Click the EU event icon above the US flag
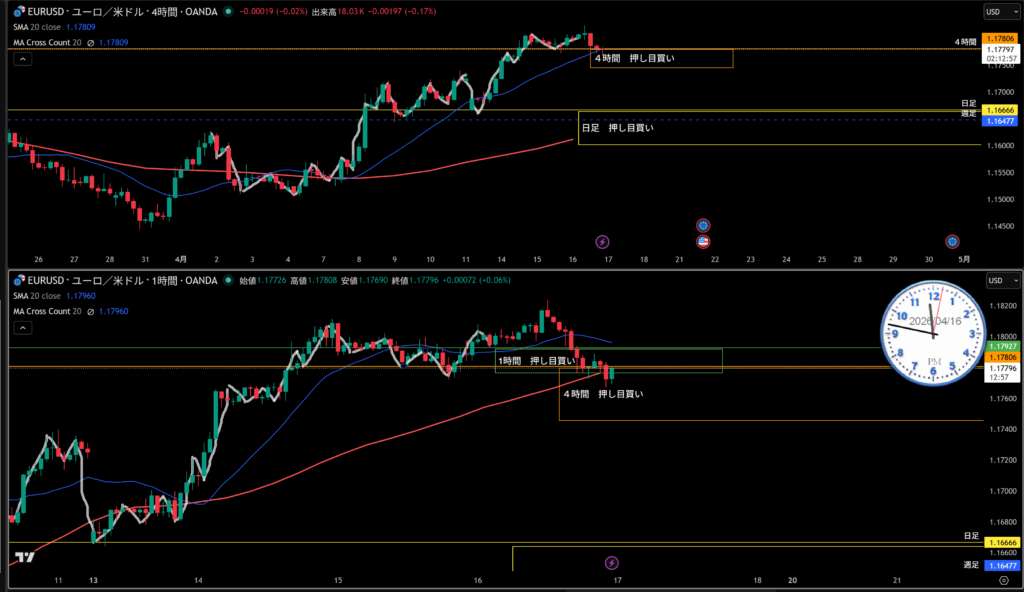The image size is (1024, 592). (703, 225)
